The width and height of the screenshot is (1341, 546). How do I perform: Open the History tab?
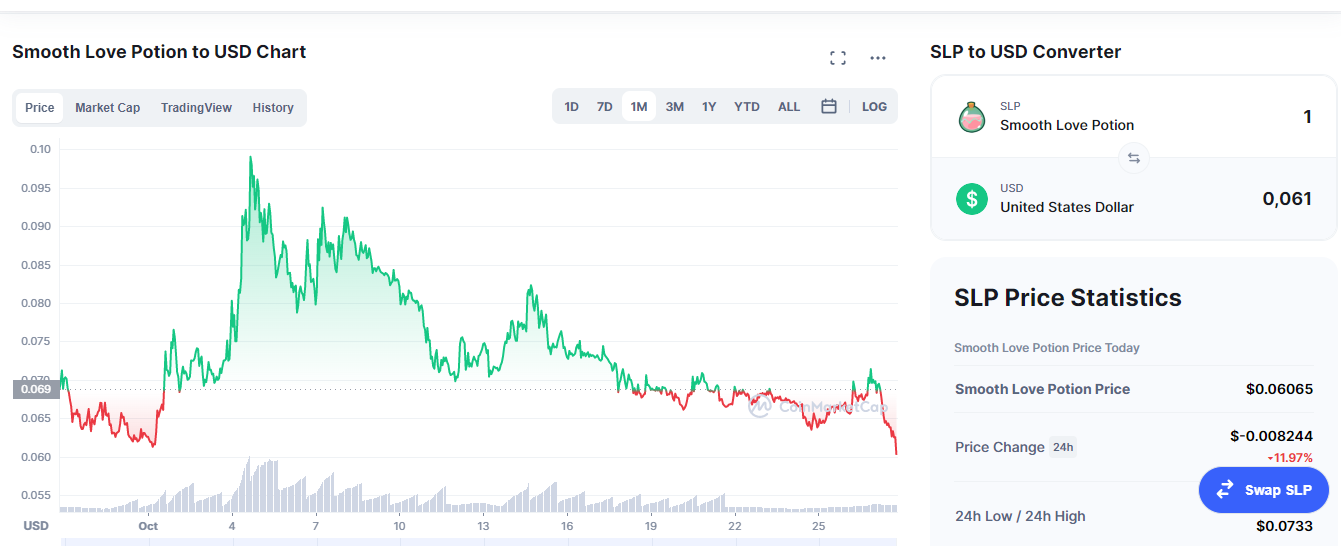[x=273, y=108]
